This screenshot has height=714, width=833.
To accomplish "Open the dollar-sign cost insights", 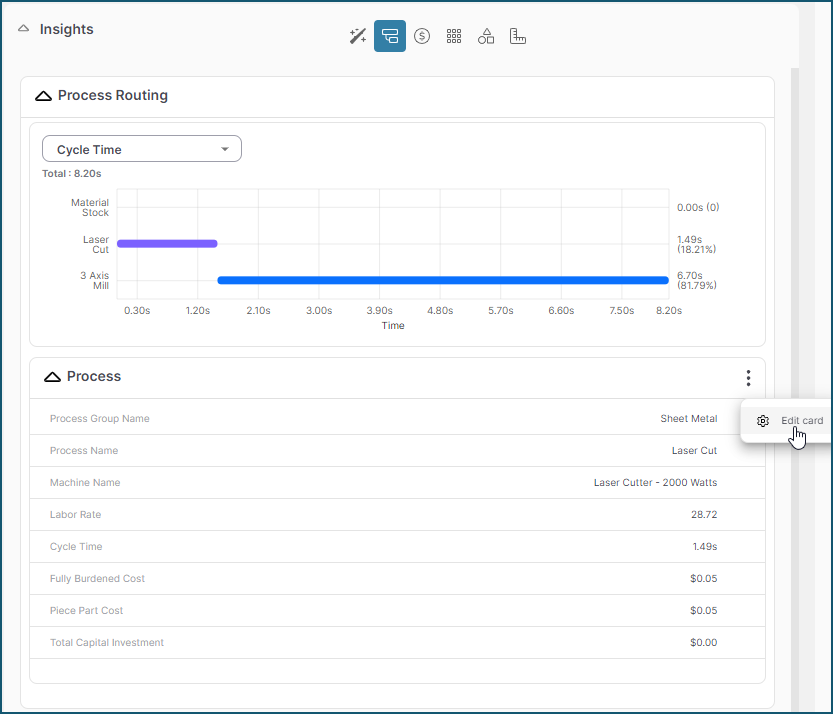I will click(x=422, y=36).
